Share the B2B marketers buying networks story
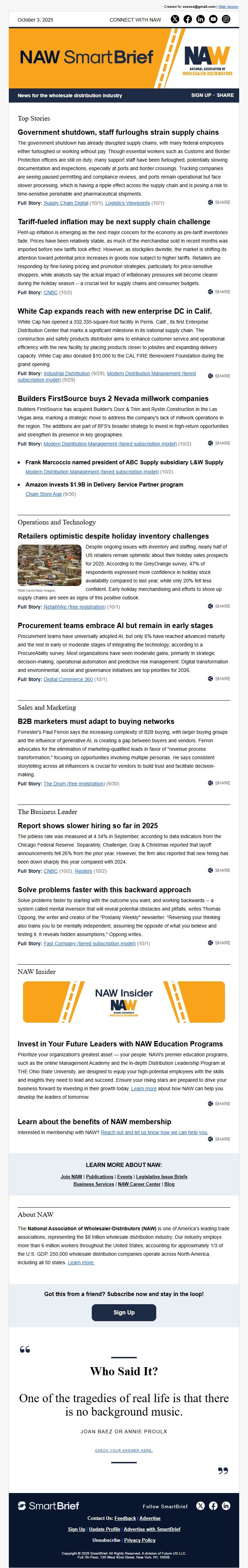 click(219, 783)
